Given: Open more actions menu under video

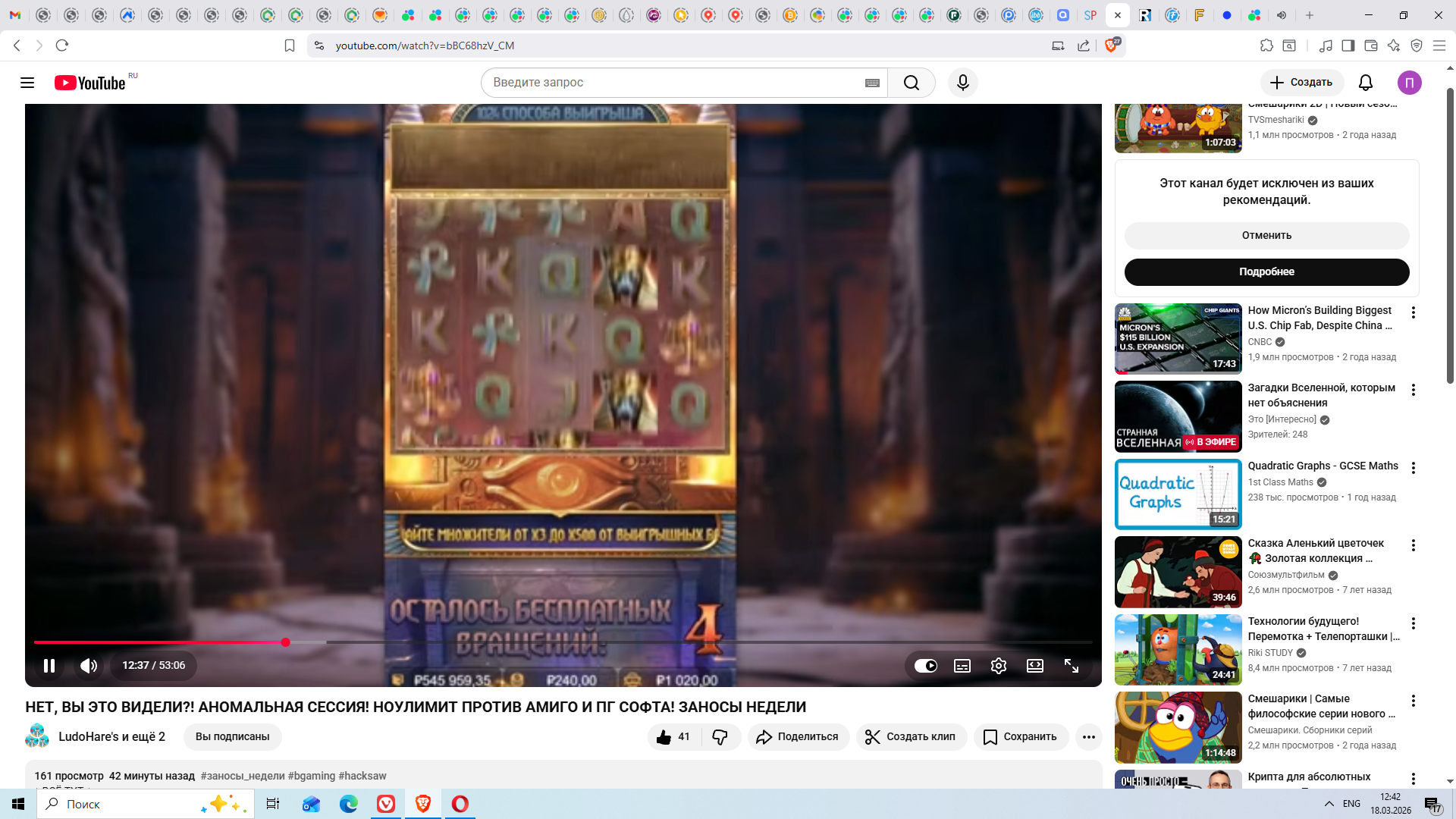Looking at the screenshot, I should point(1089,737).
